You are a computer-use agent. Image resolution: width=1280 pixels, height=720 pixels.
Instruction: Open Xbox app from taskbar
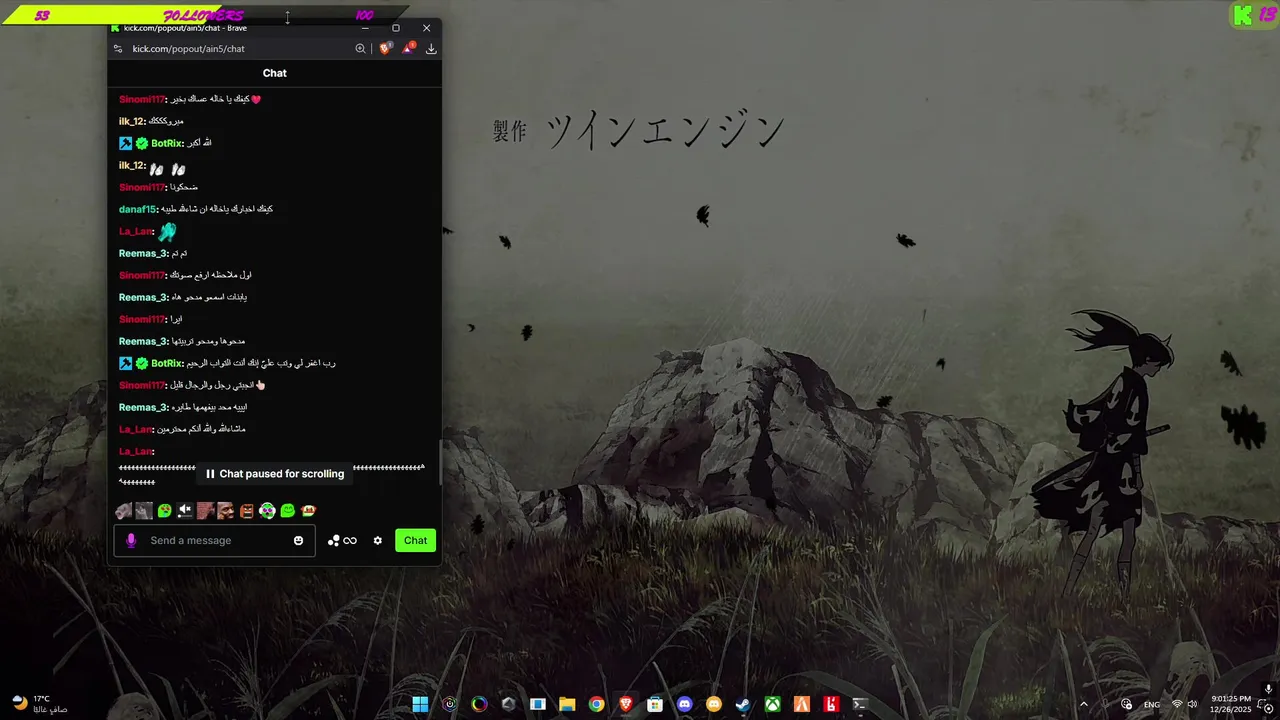772,704
